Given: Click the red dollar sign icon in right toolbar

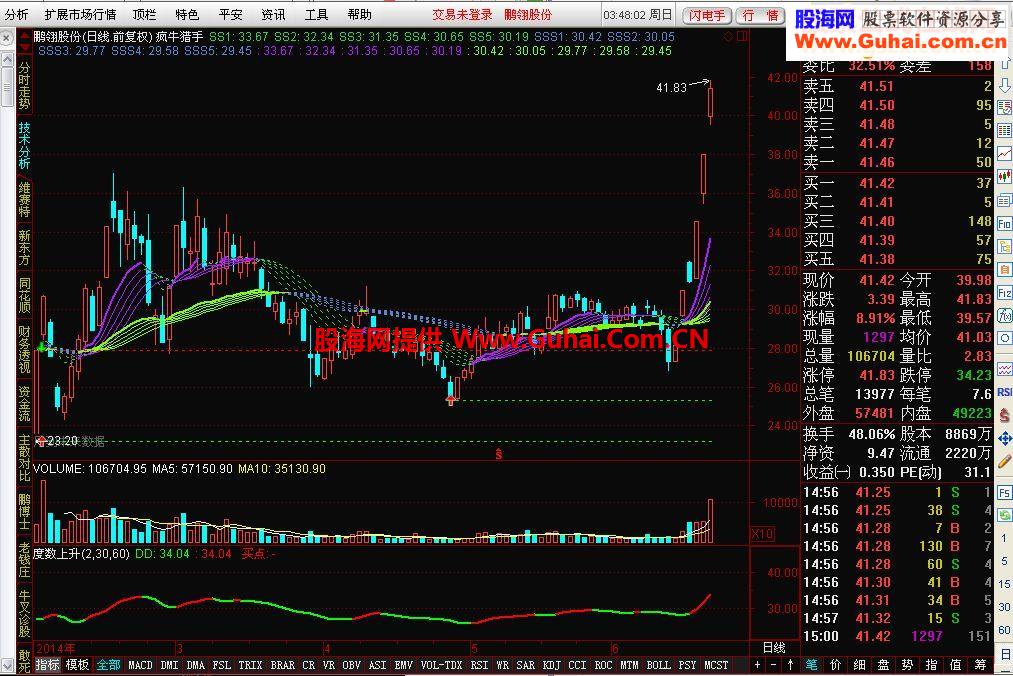Looking at the screenshot, I should point(1005,415).
